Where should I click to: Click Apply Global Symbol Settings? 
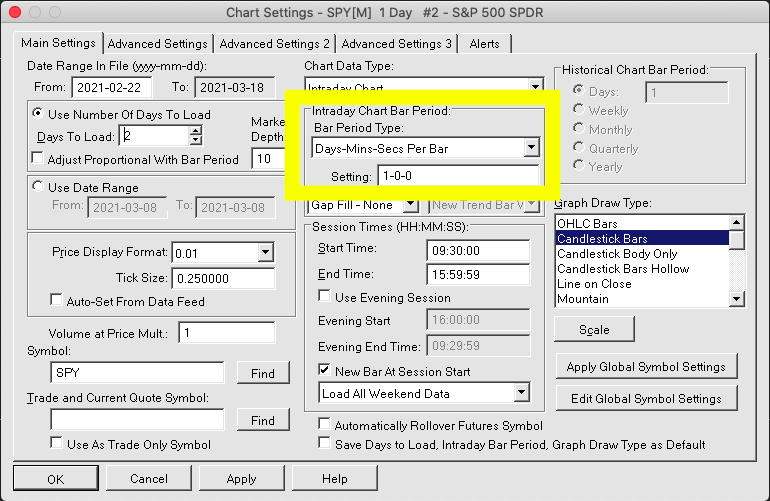click(x=646, y=366)
